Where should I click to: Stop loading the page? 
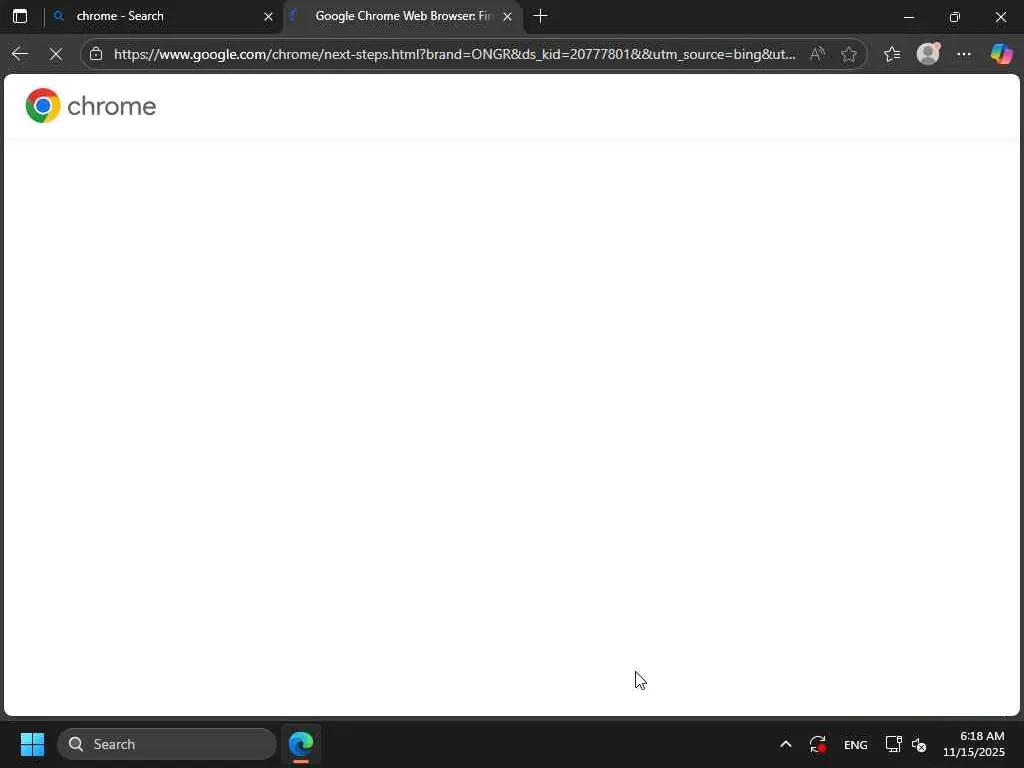[x=56, y=54]
